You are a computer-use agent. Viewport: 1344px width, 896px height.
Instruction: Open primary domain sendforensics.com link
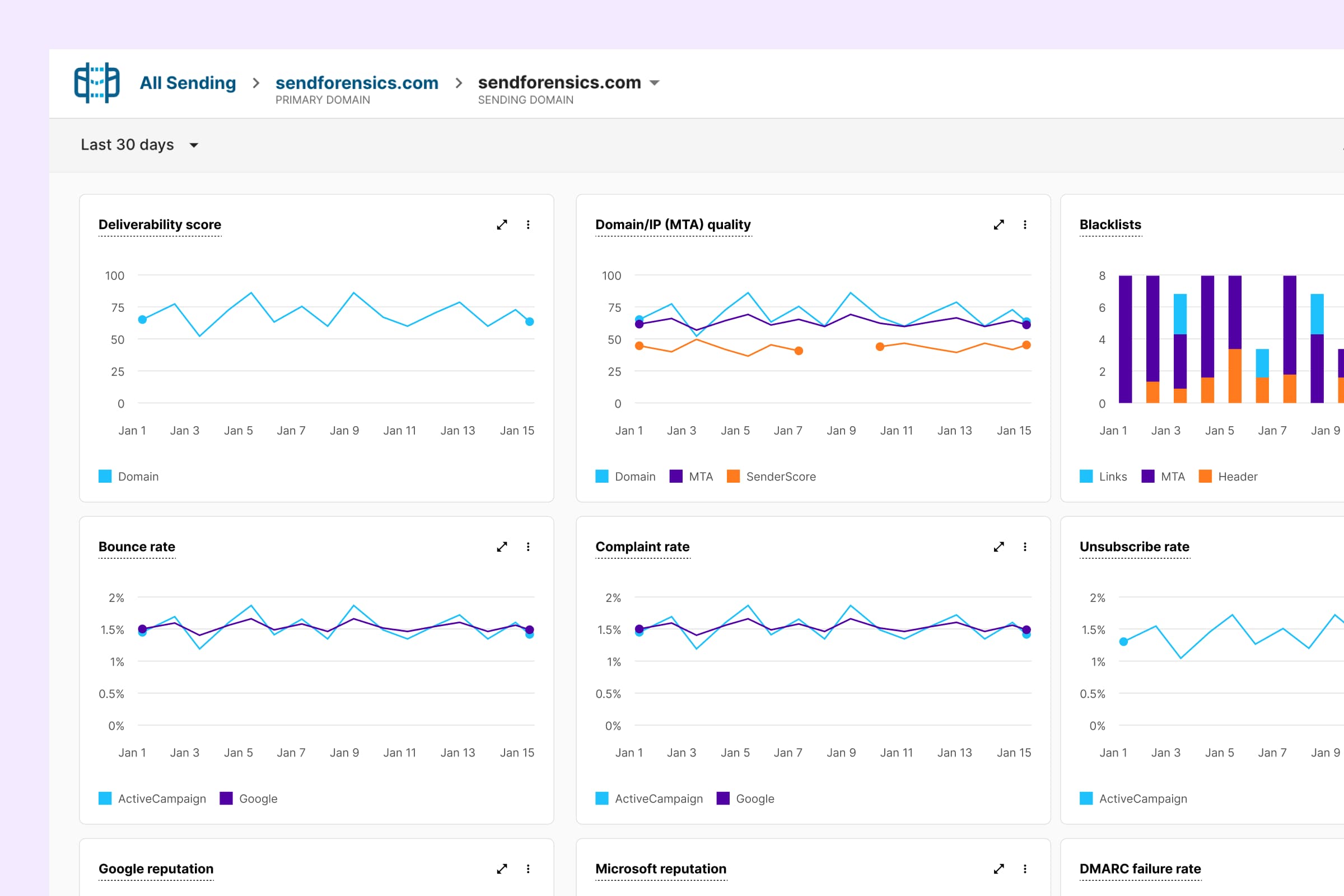[x=357, y=83]
